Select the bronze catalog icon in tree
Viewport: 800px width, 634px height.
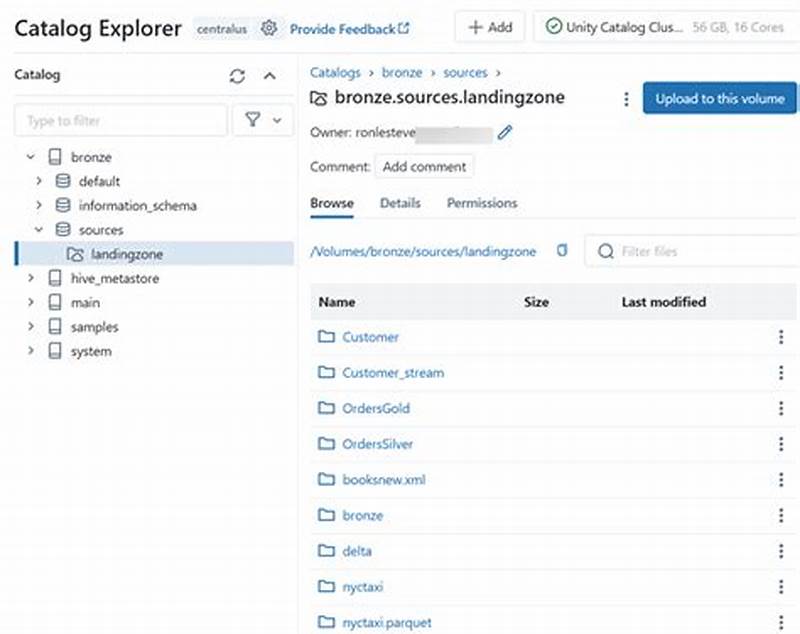pos(54,157)
